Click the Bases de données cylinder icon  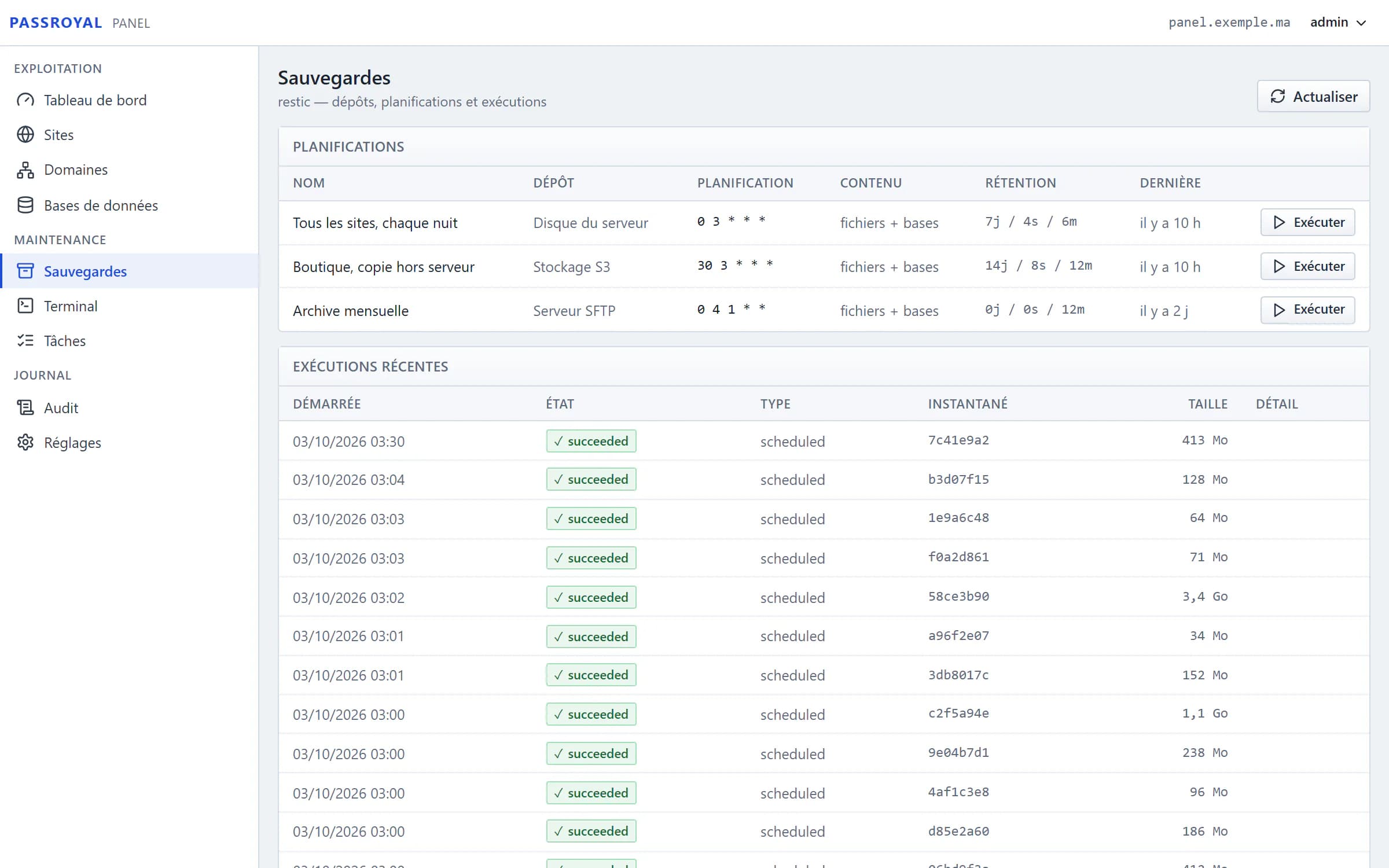[x=25, y=205]
